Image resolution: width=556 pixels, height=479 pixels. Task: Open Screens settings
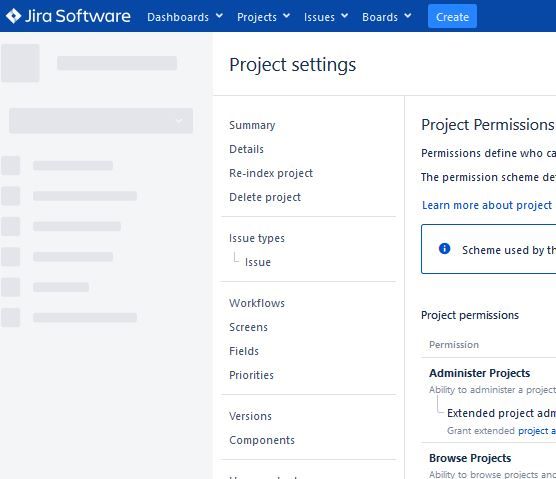click(x=248, y=327)
